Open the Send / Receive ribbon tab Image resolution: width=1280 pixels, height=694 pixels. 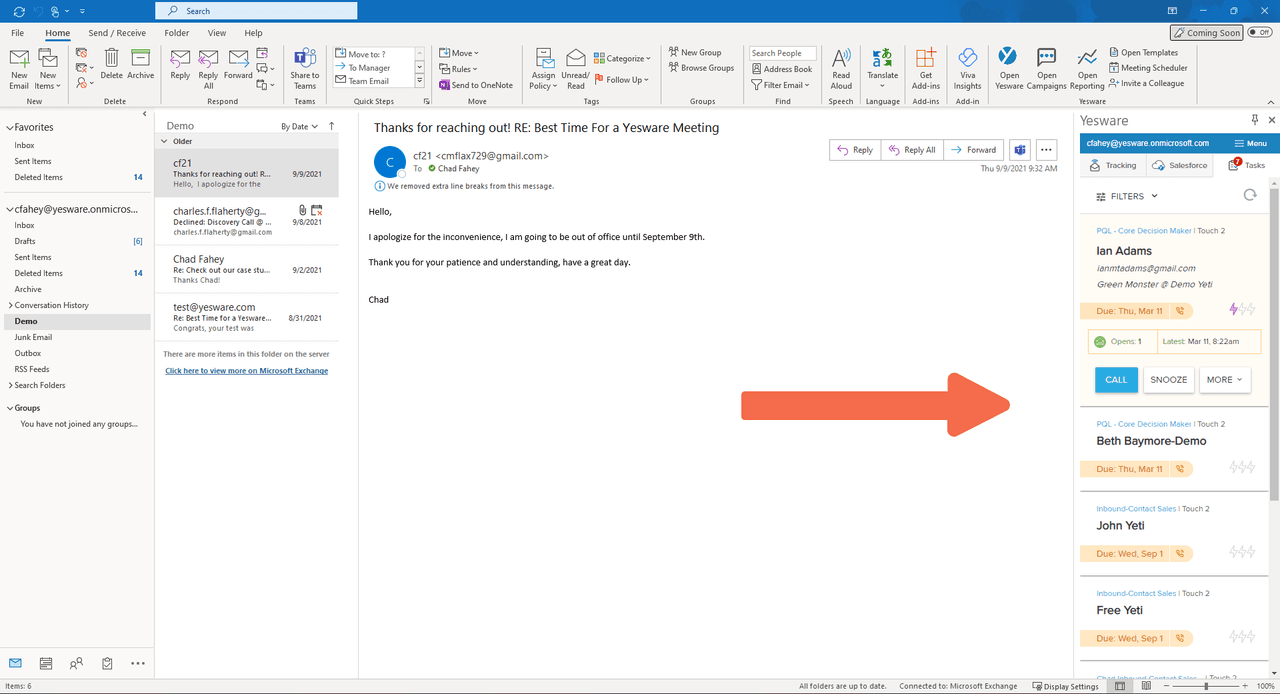coord(117,33)
